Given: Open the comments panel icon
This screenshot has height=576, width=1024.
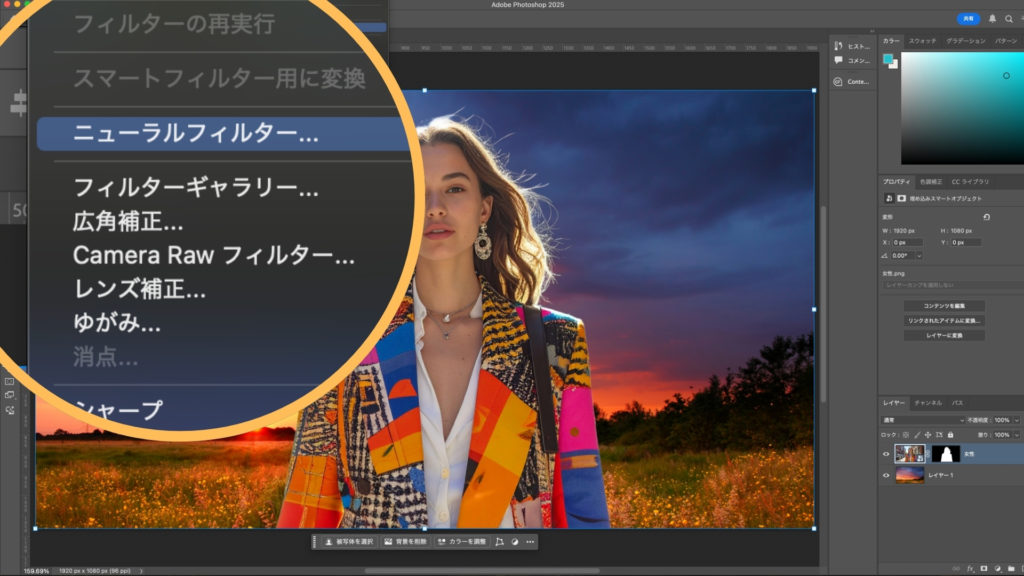Looking at the screenshot, I should click(x=837, y=60).
